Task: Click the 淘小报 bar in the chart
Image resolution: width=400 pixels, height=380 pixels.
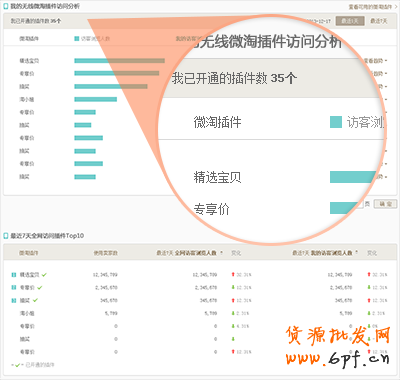Action: pyautogui.click(x=96, y=99)
